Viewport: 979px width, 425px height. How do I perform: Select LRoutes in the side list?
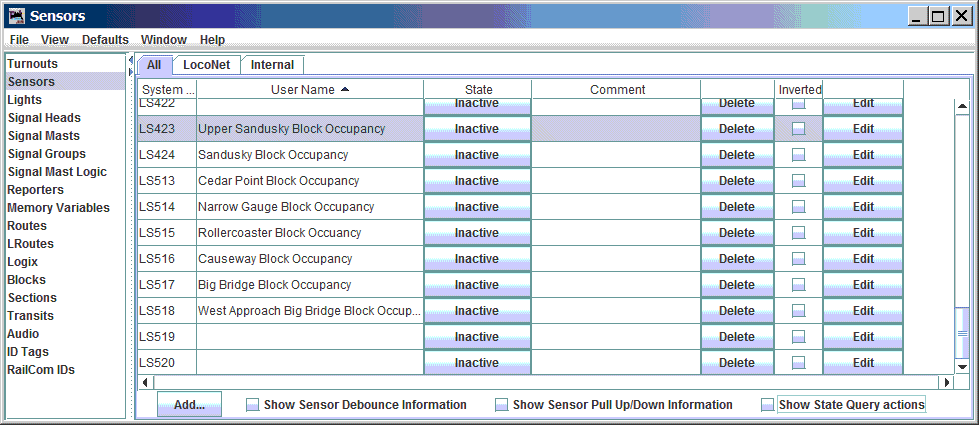[x=30, y=244]
